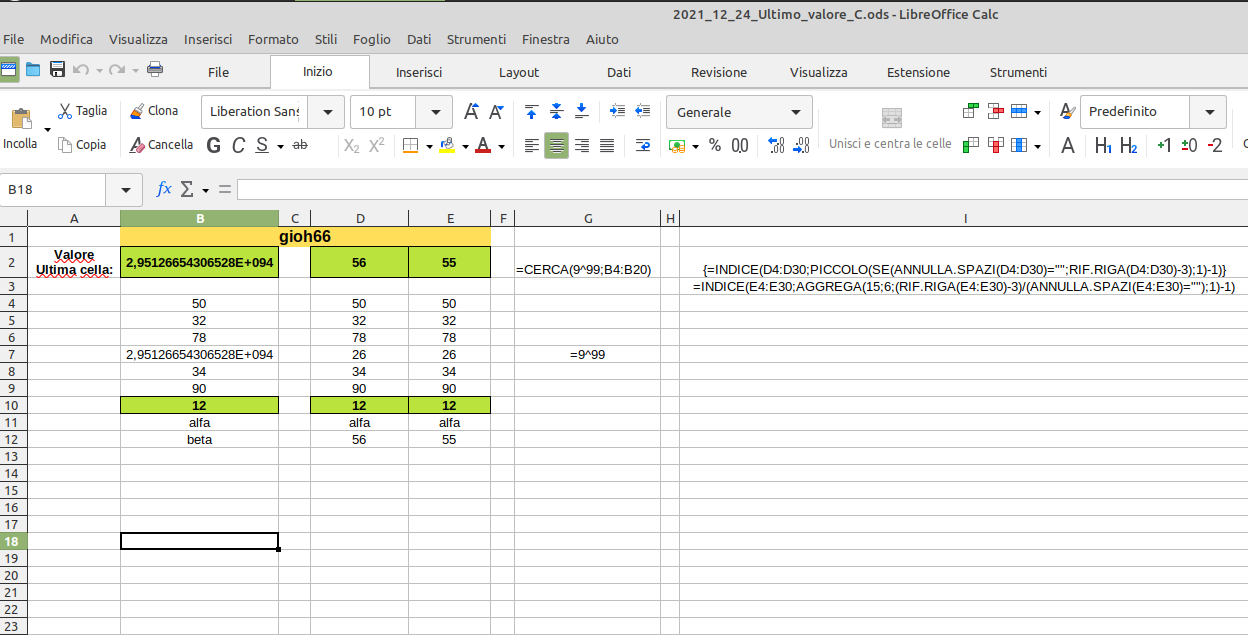Click the Print icon in quick toolbar

coord(155,70)
